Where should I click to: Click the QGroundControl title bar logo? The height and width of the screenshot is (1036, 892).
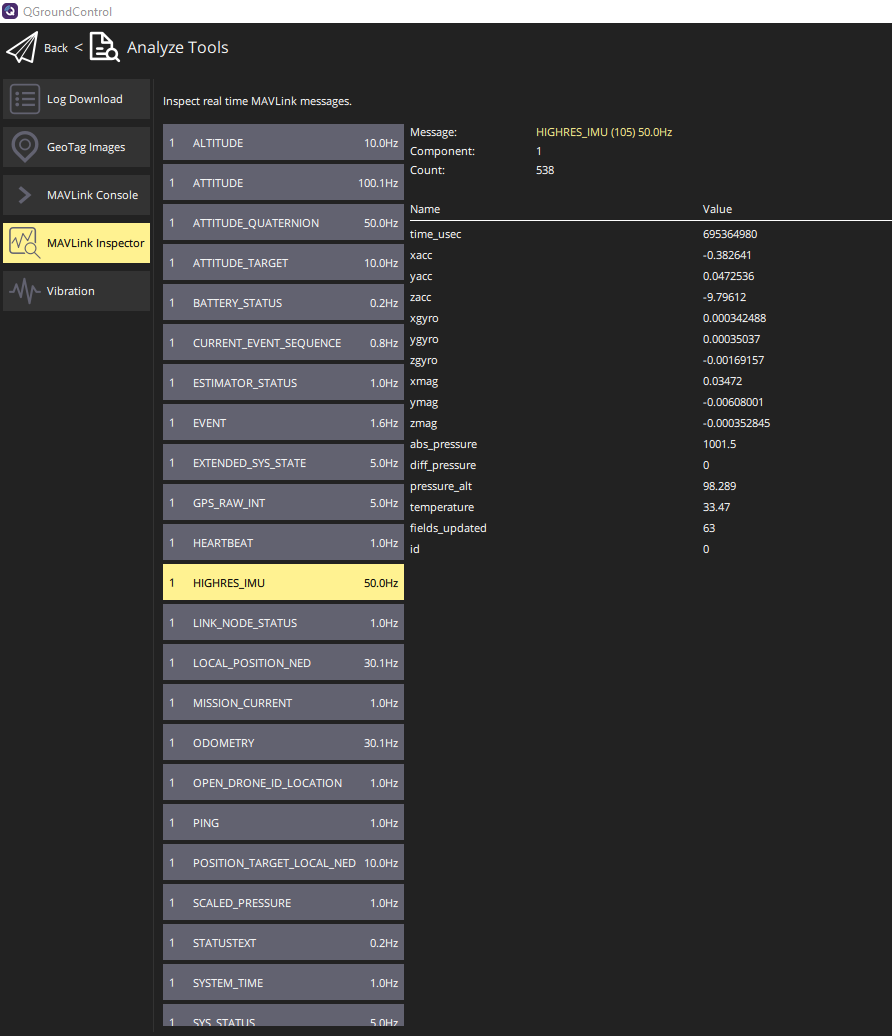(10, 11)
